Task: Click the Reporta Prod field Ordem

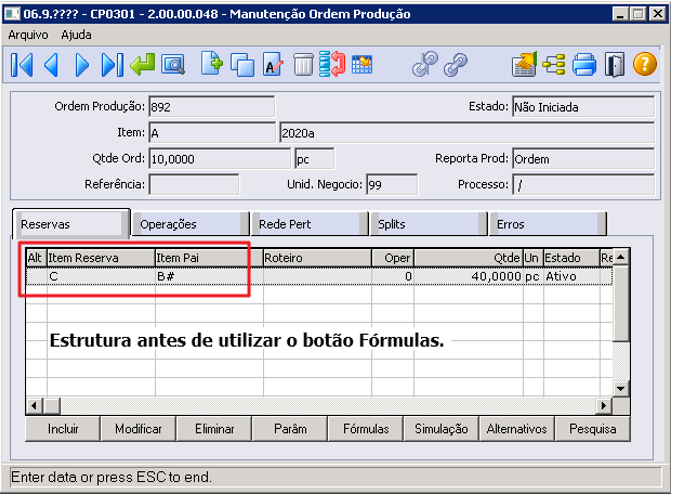Action: pyautogui.click(x=583, y=159)
